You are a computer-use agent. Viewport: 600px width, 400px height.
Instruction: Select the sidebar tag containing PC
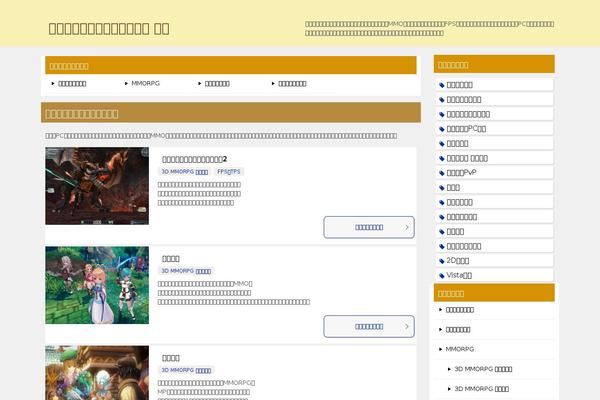tap(494, 129)
